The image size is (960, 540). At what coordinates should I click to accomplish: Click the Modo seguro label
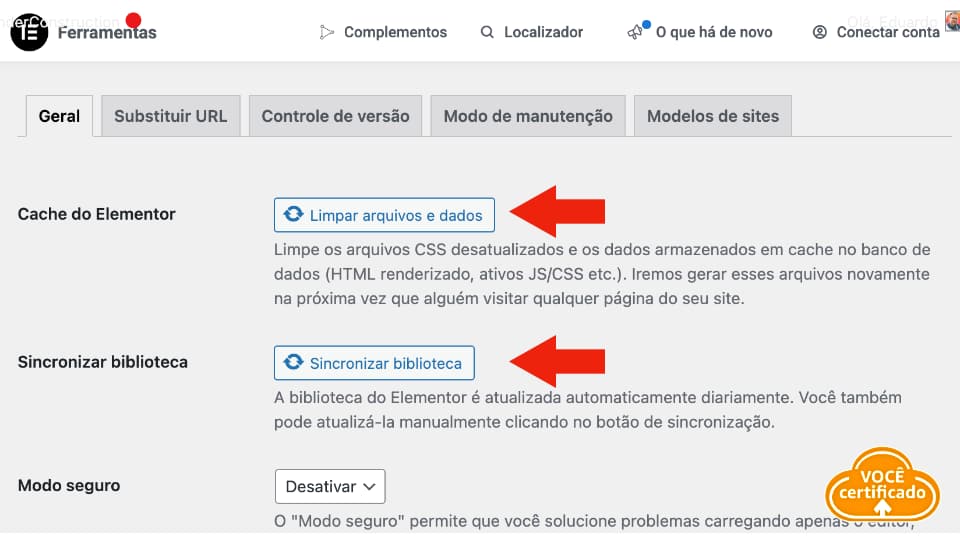point(69,486)
